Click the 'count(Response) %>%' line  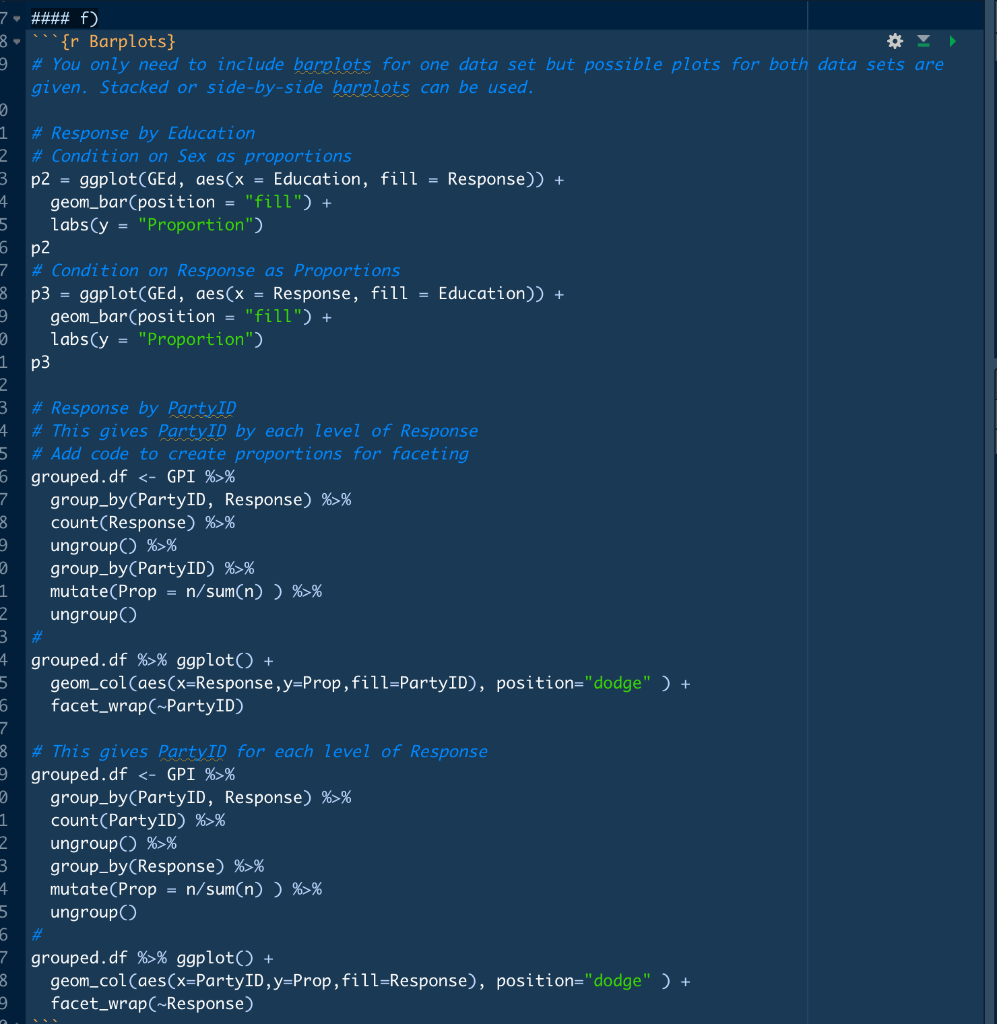[x=142, y=523]
